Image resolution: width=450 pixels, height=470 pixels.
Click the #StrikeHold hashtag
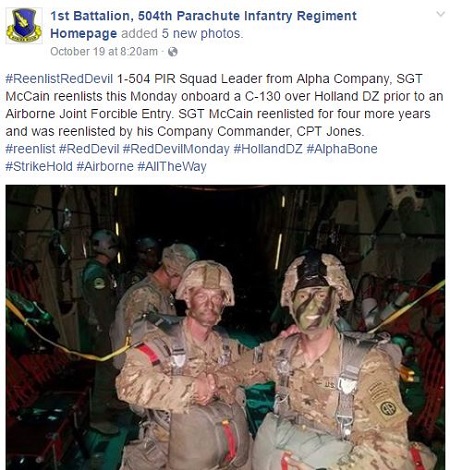point(39,166)
